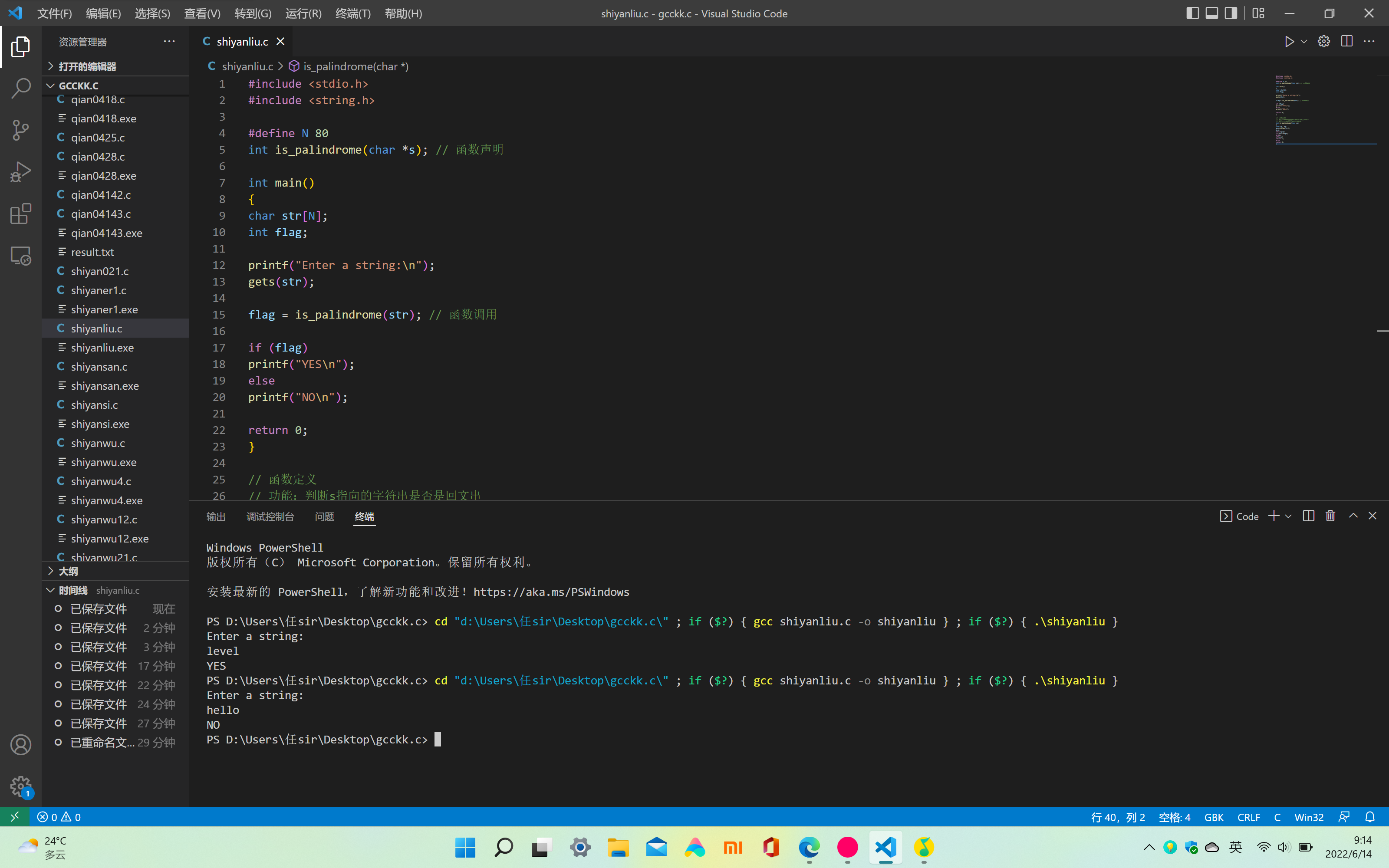Screen dimensions: 1389x868
Task: Expand the 大纲 outline section
Action: point(115,571)
